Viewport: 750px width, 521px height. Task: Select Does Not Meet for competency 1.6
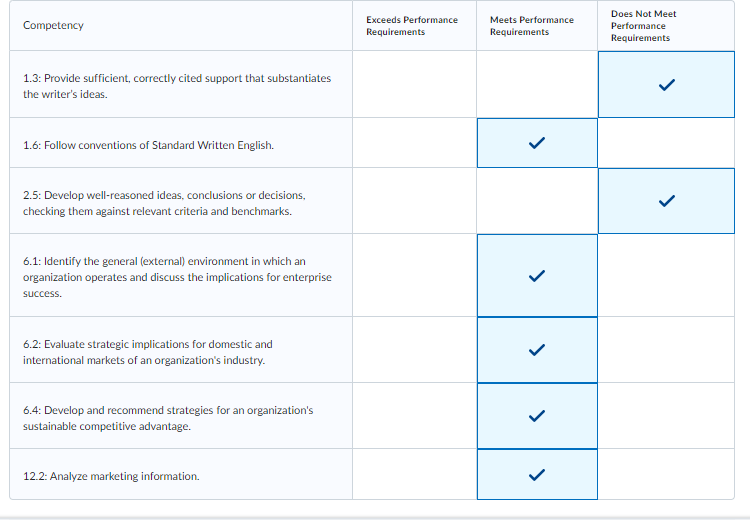[x=666, y=143]
